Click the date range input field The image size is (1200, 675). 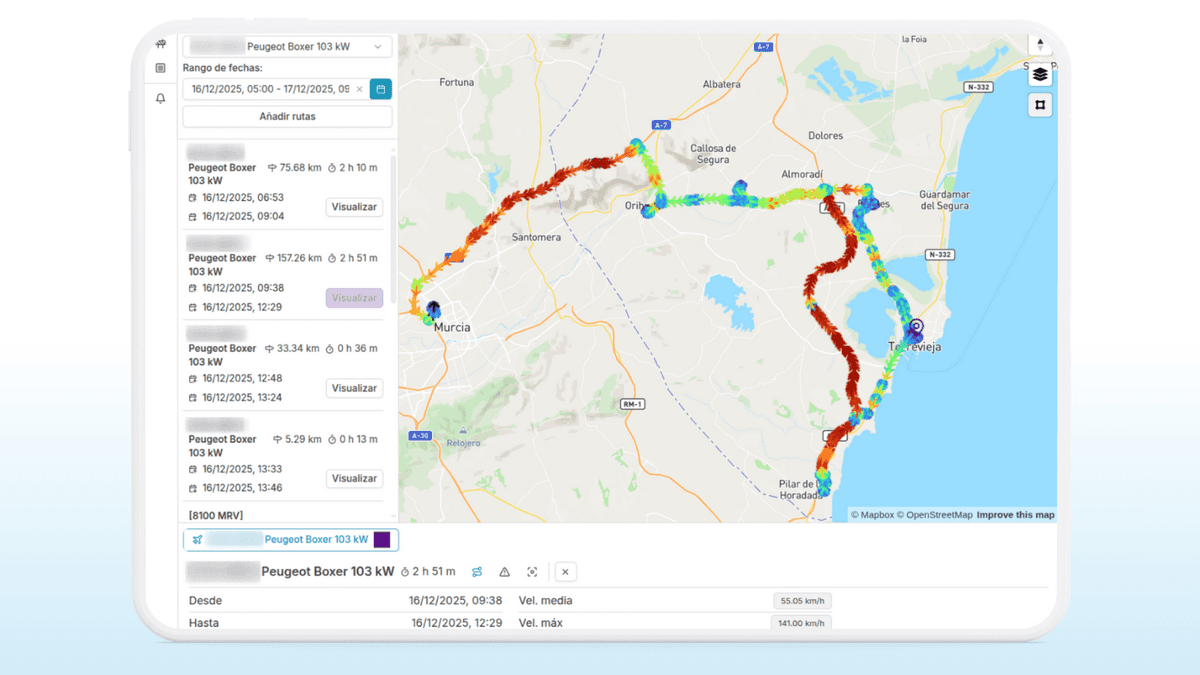[275, 89]
